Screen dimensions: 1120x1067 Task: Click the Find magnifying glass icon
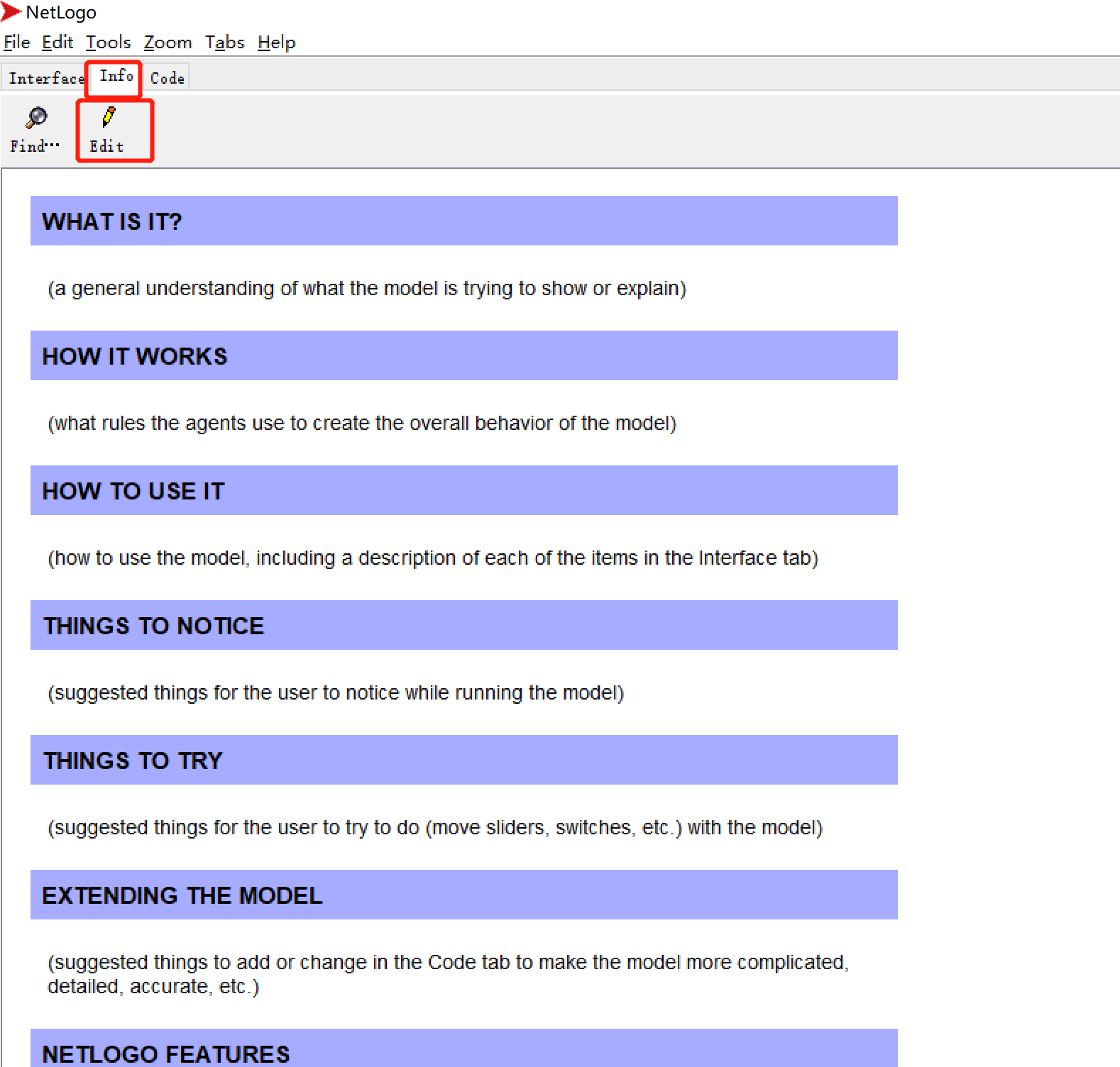pos(36,118)
